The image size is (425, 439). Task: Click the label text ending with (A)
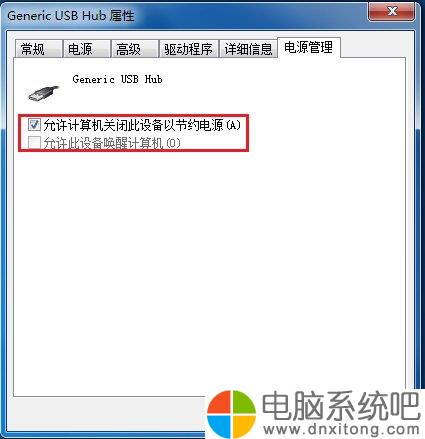[142, 125]
